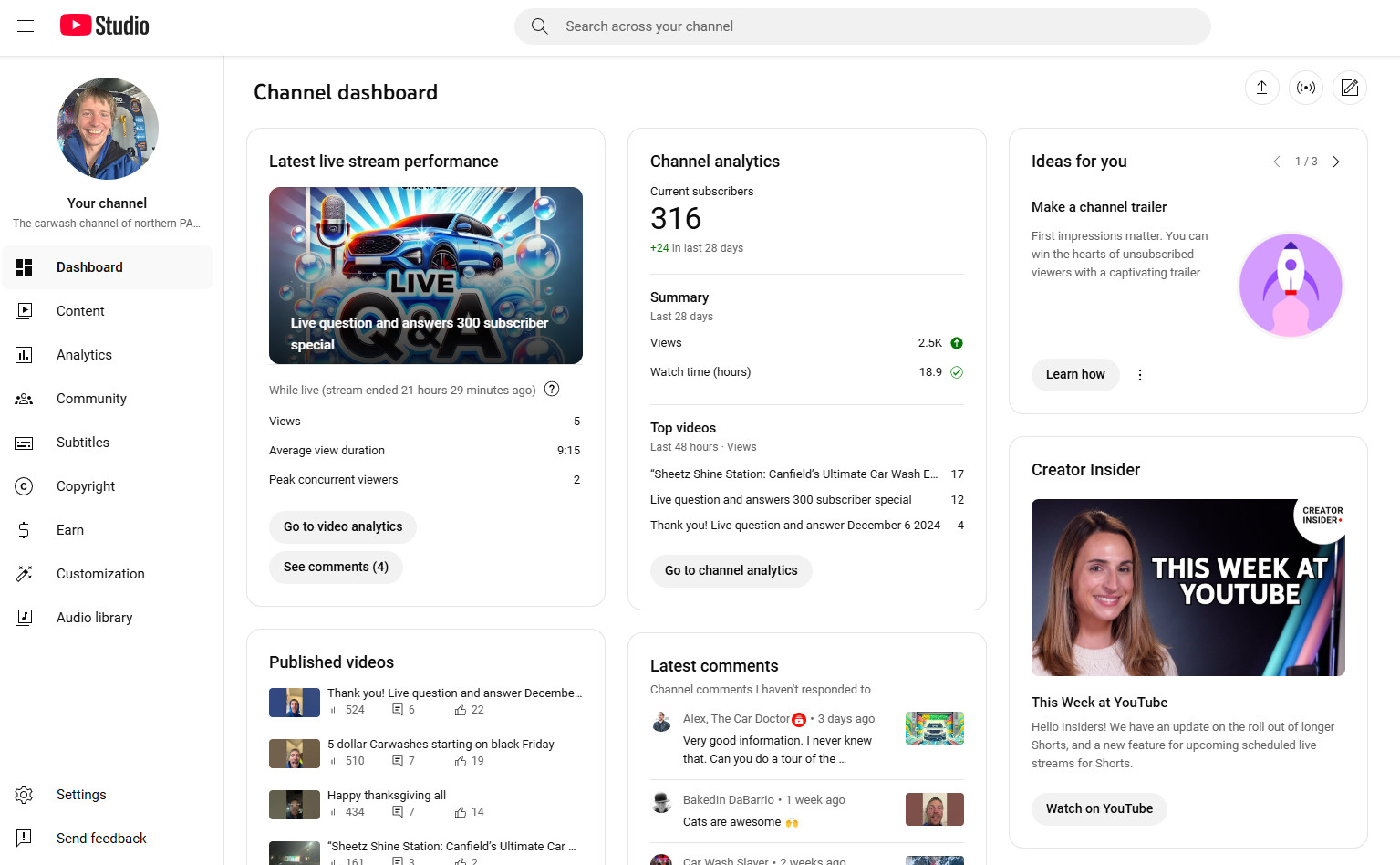1400x865 pixels.
Task: Click the Go live broadcast icon
Action: 1306,88
